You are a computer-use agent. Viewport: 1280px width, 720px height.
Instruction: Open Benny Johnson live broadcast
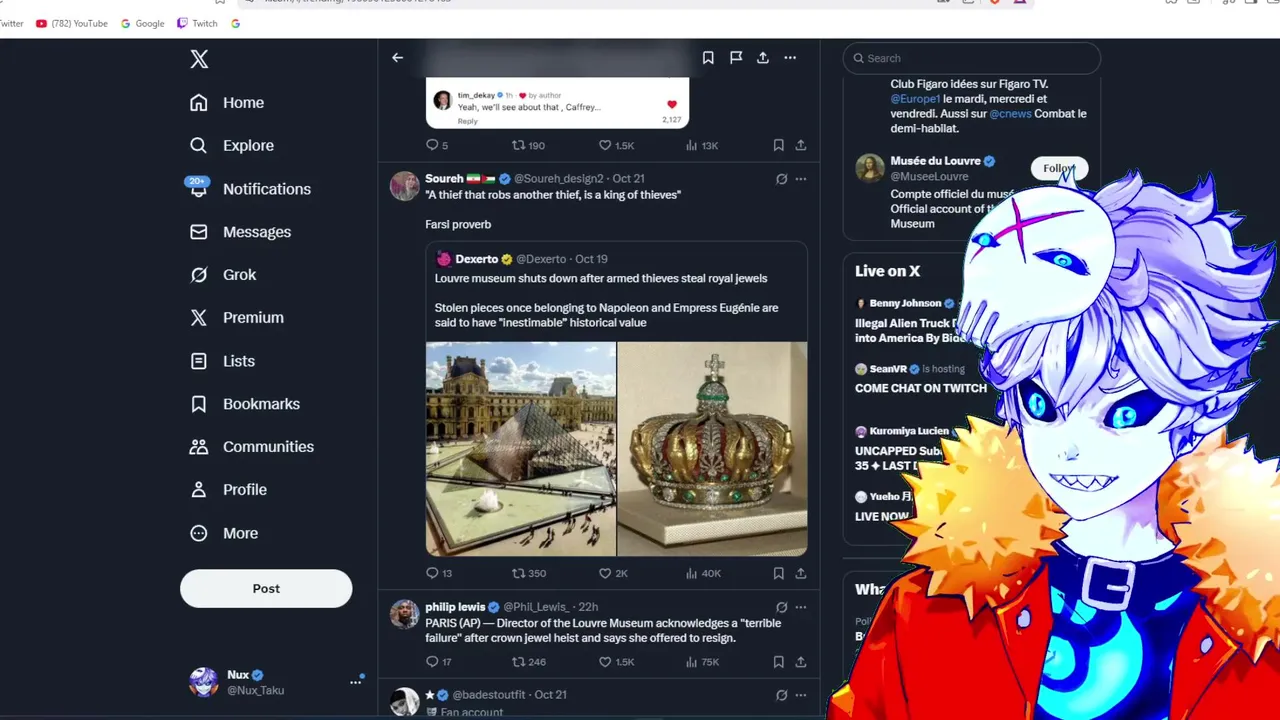(906, 319)
